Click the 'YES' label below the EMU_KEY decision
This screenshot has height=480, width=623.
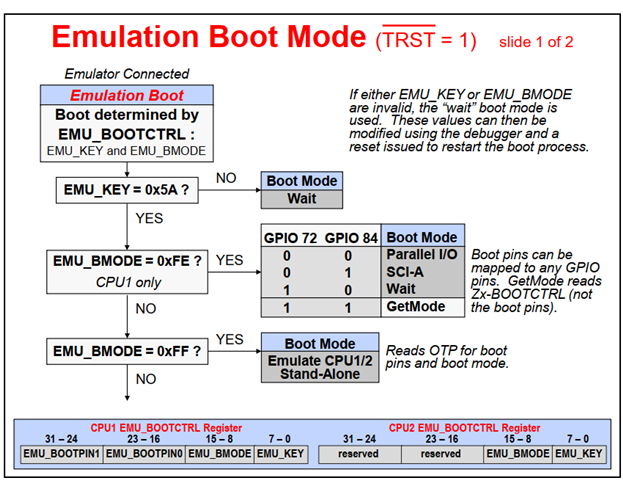149,219
